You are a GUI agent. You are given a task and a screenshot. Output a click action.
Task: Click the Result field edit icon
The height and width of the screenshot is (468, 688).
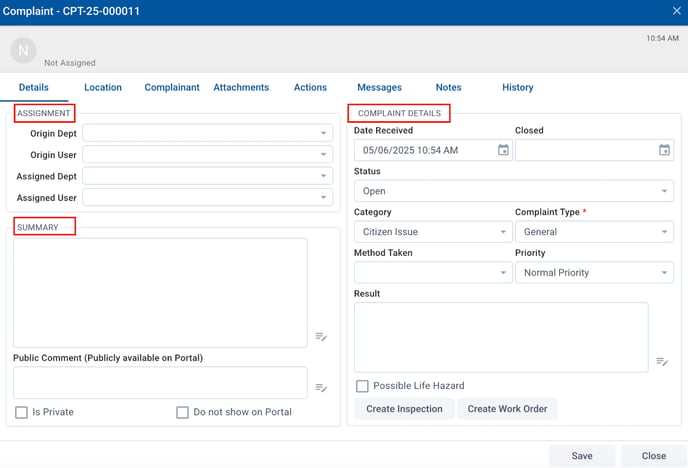click(x=662, y=361)
